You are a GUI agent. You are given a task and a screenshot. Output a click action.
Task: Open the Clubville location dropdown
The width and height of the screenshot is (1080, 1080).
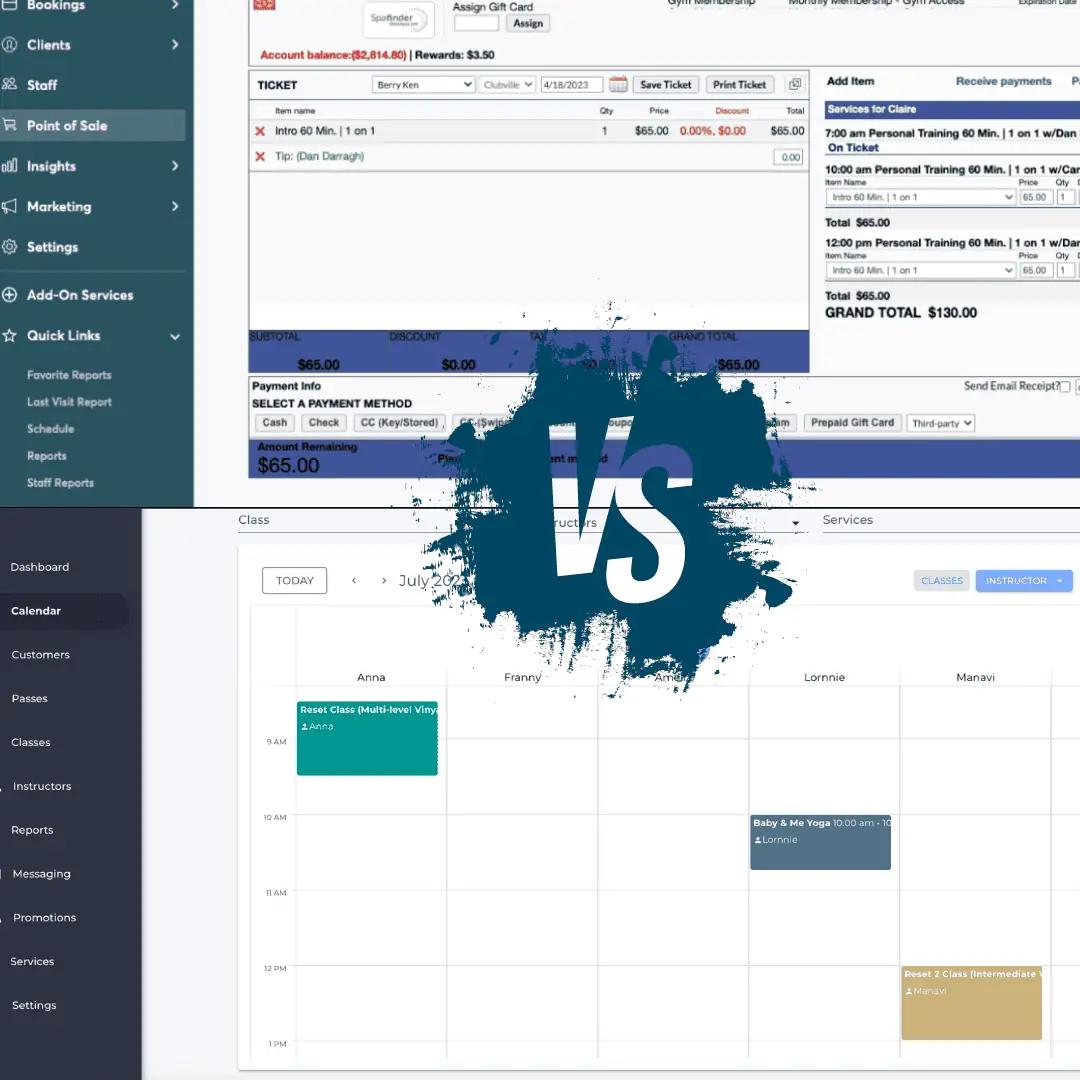point(507,85)
